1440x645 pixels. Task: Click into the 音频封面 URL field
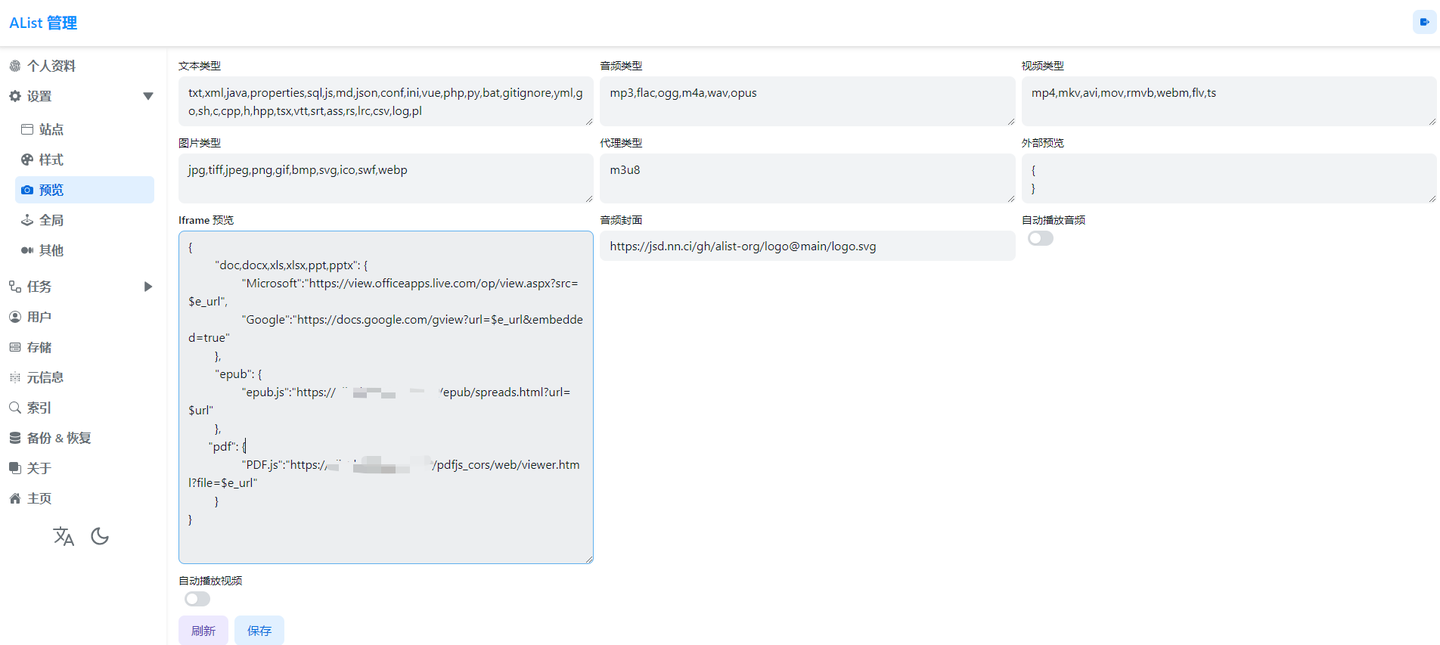807,246
